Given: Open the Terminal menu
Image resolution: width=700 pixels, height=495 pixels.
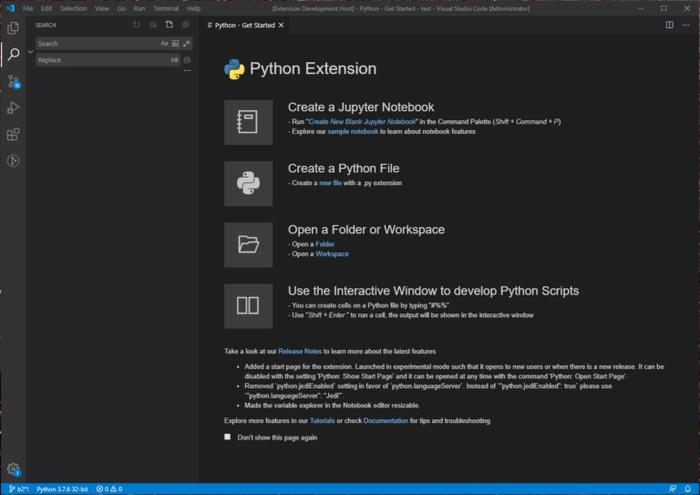Looking at the screenshot, I should tap(166, 8).
